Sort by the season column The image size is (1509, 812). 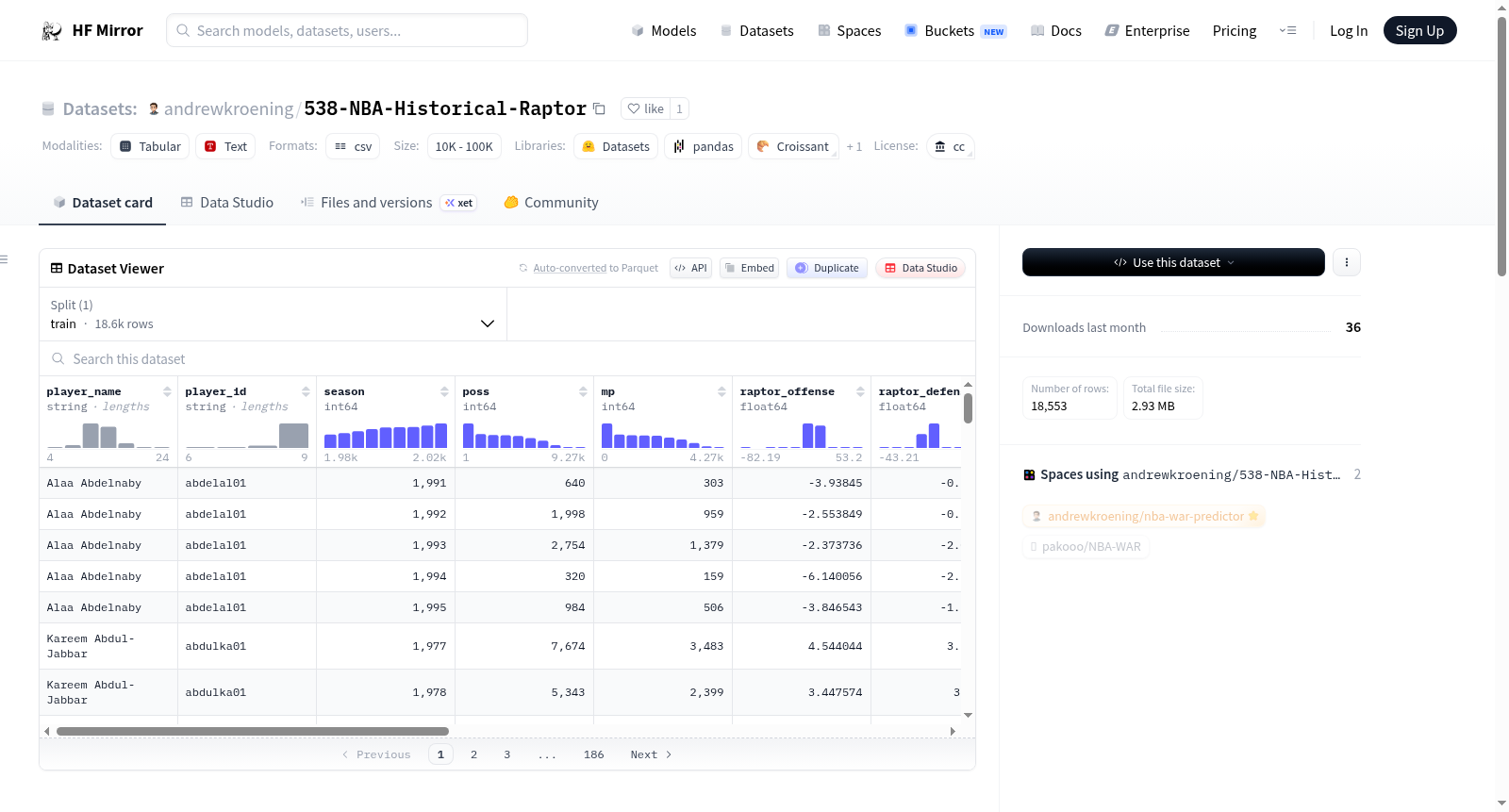click(x=444, y=391)
